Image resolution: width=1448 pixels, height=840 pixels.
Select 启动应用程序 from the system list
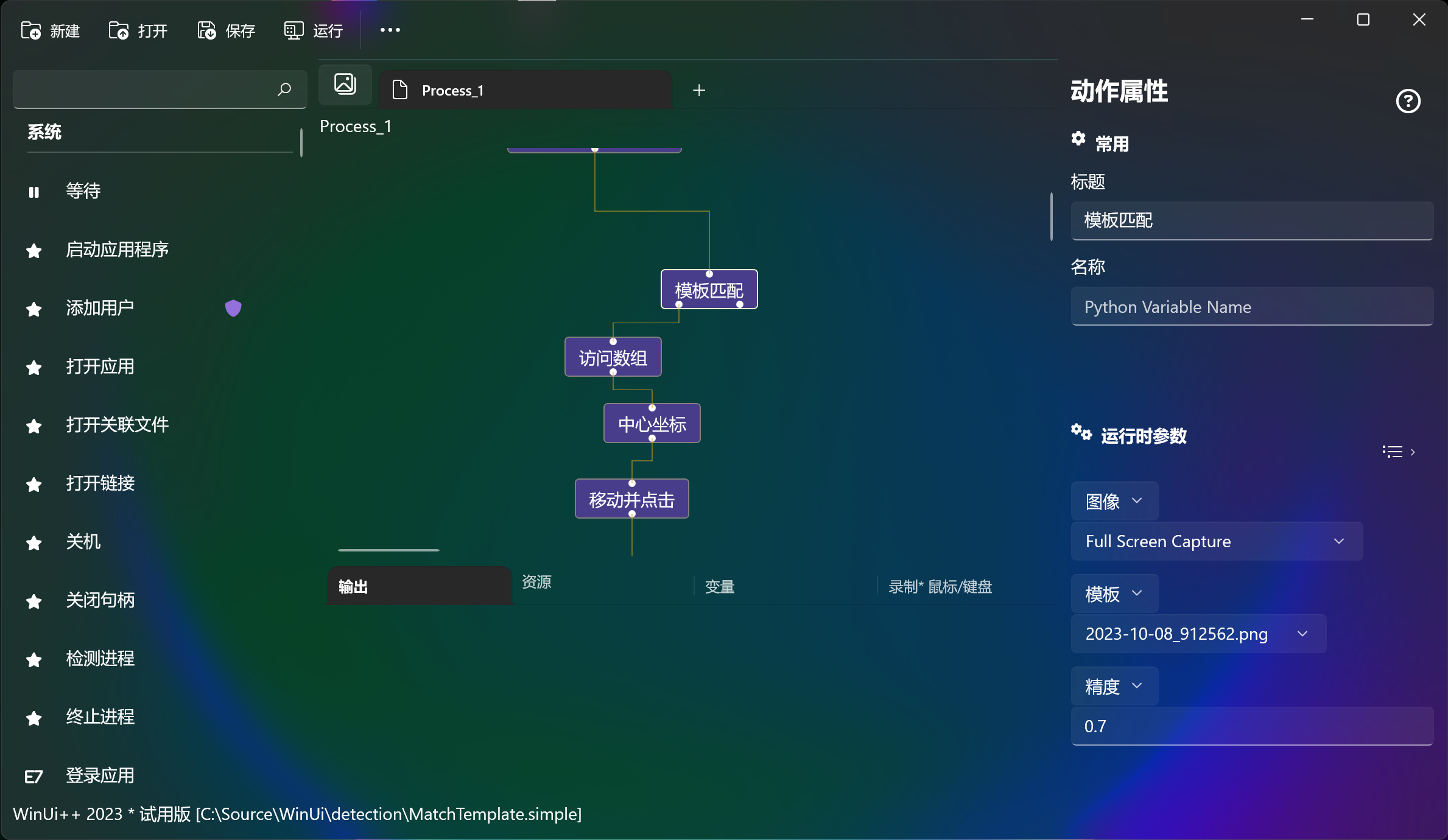[x=117, y=250]
